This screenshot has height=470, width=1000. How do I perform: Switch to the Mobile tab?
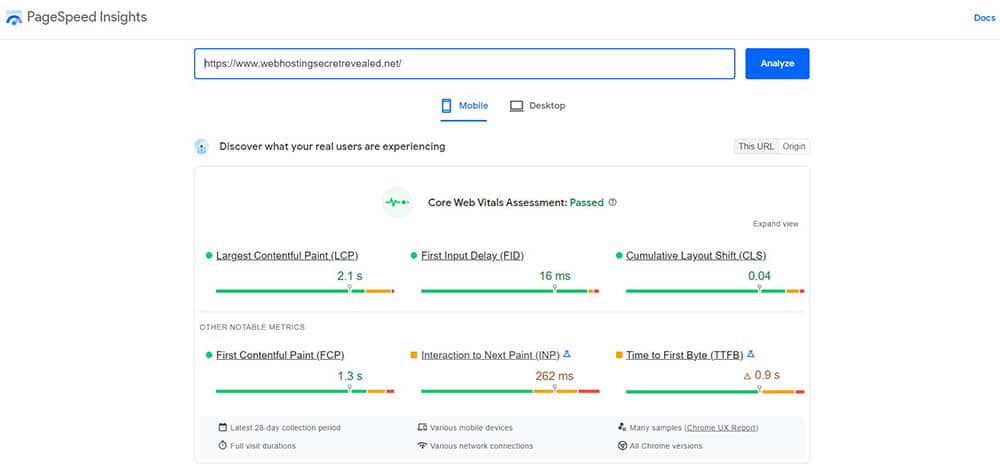(x=464, y=106)
